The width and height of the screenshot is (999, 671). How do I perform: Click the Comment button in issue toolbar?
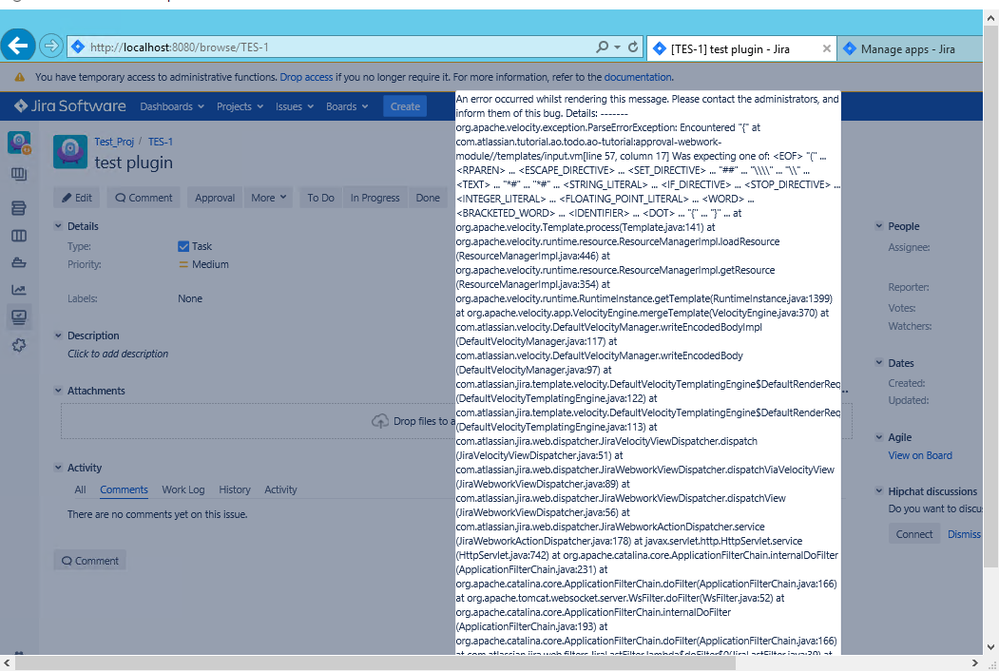click(143, 198)
